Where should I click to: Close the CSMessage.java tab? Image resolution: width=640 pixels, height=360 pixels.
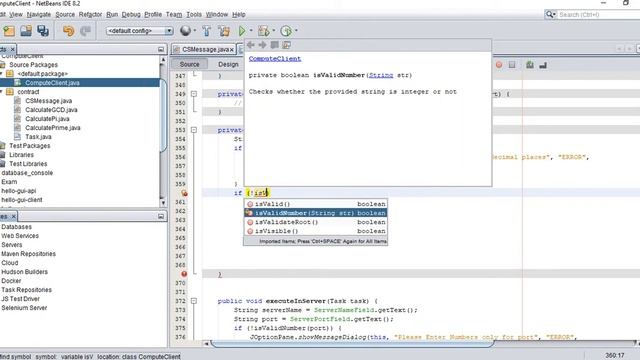(x=231, y=49)
